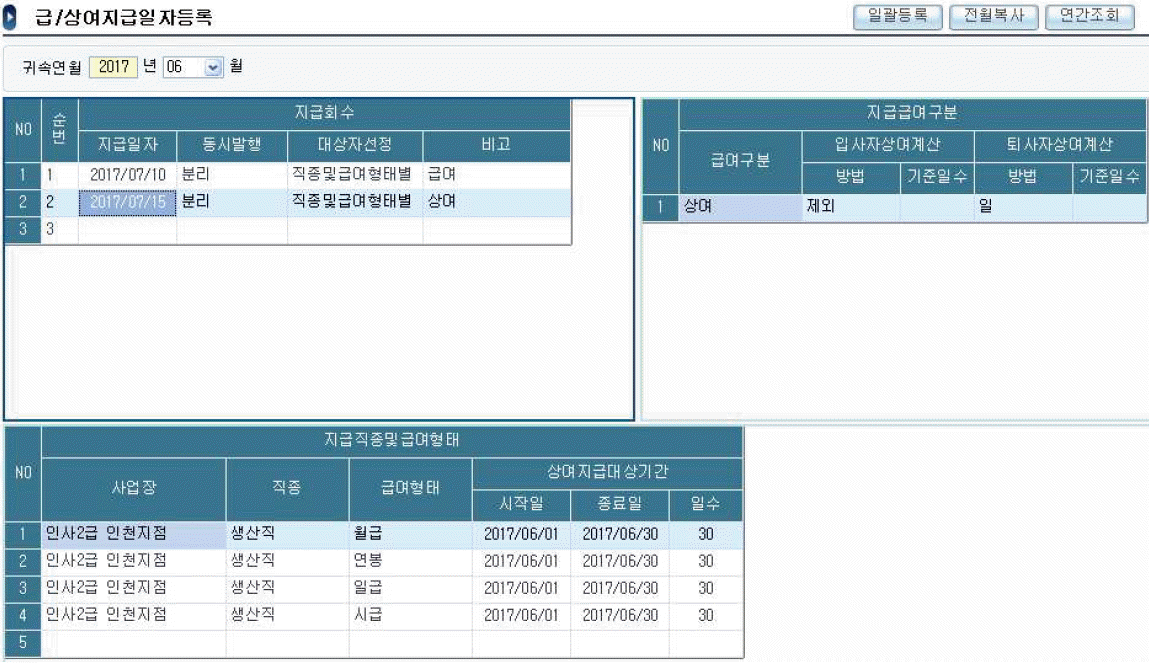Select payment date 2017/07/10 cell

(x=127, y=175)
